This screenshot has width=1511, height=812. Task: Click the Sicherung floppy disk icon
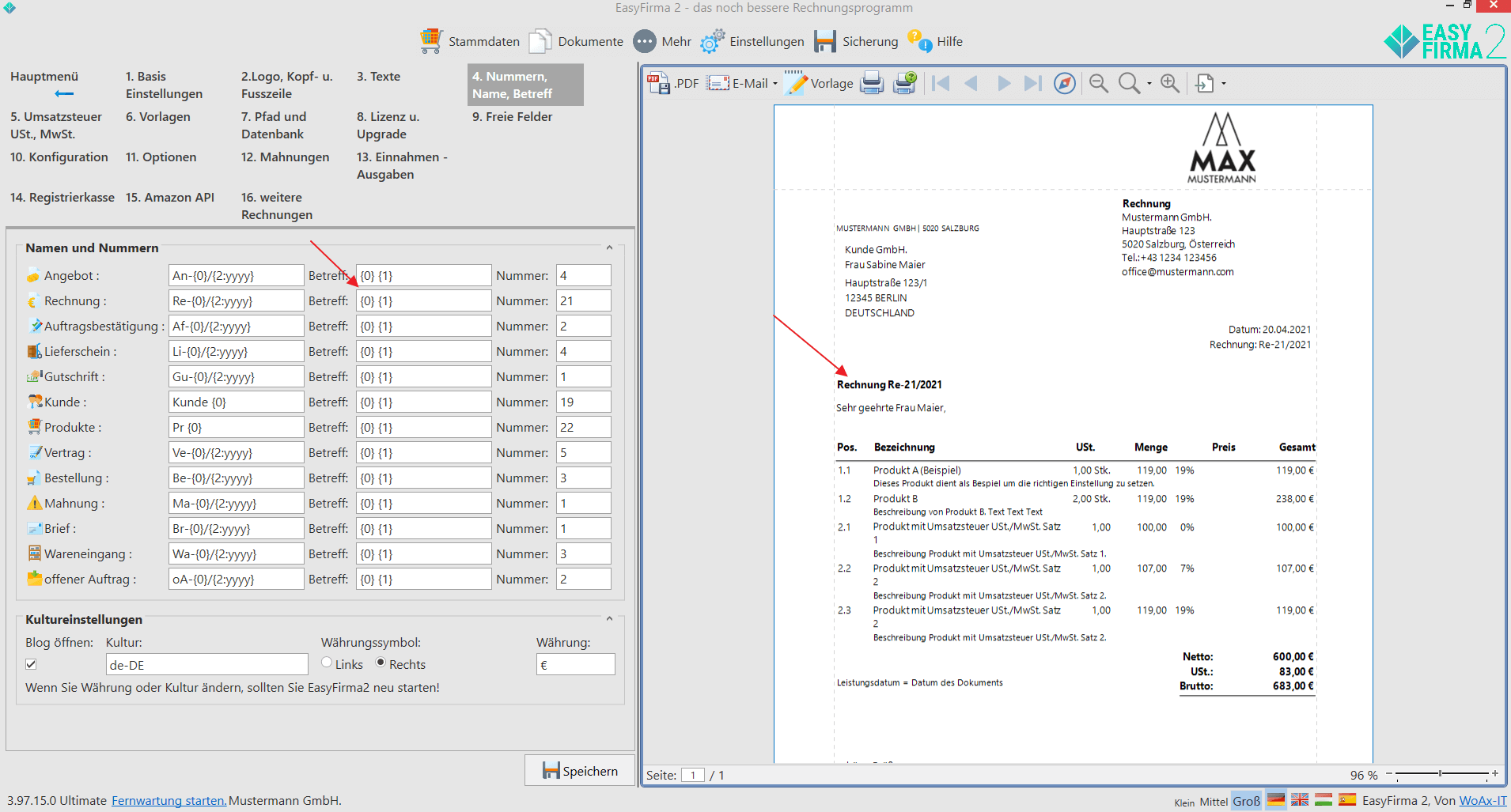[x=825, y=41]
